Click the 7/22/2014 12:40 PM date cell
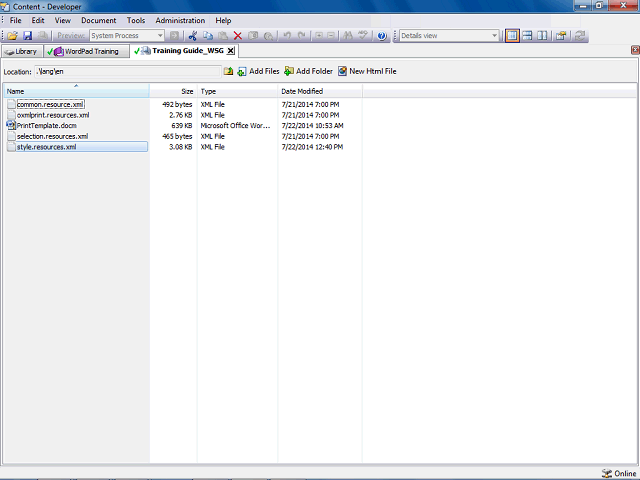The width and height of the screenshot is (640, 480). pos(312,147)
